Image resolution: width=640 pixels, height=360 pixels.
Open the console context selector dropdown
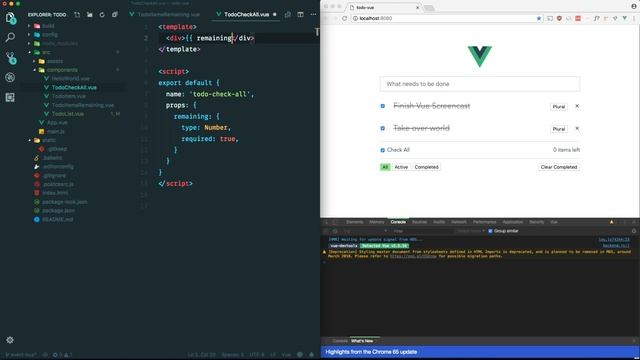(365, 231)
